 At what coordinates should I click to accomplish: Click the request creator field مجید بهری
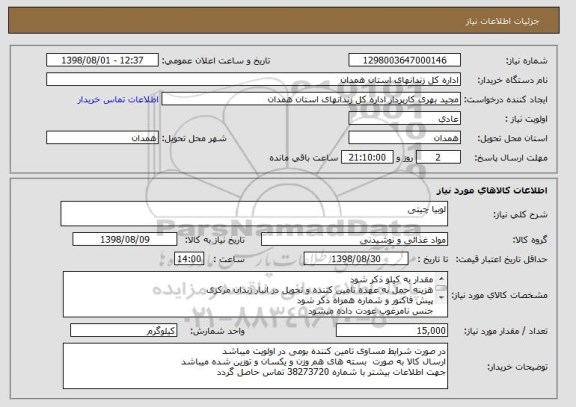pyautogui.click(x=311, y=99)
